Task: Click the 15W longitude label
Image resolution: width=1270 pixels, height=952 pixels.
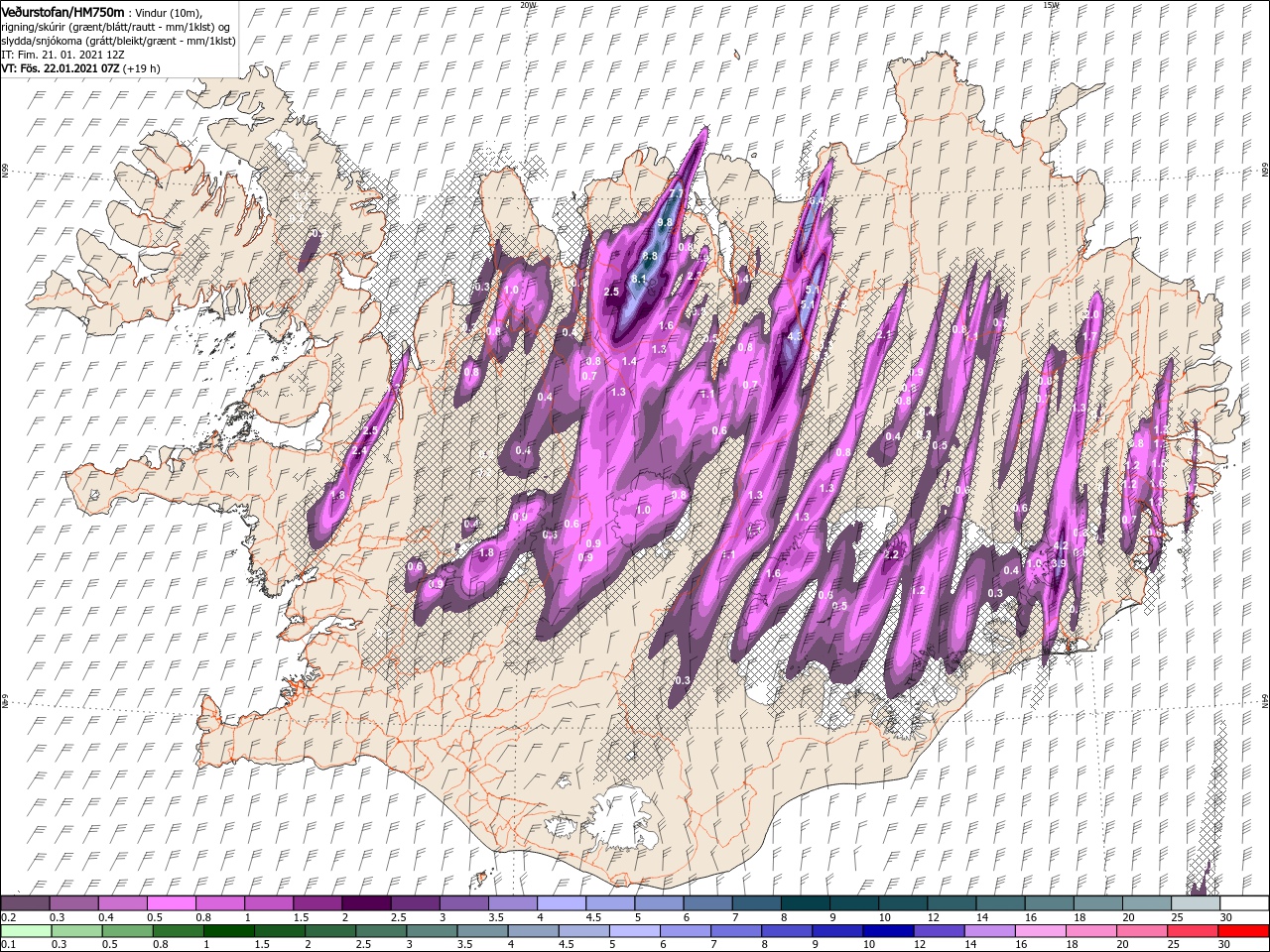Action: [1050, 5]
